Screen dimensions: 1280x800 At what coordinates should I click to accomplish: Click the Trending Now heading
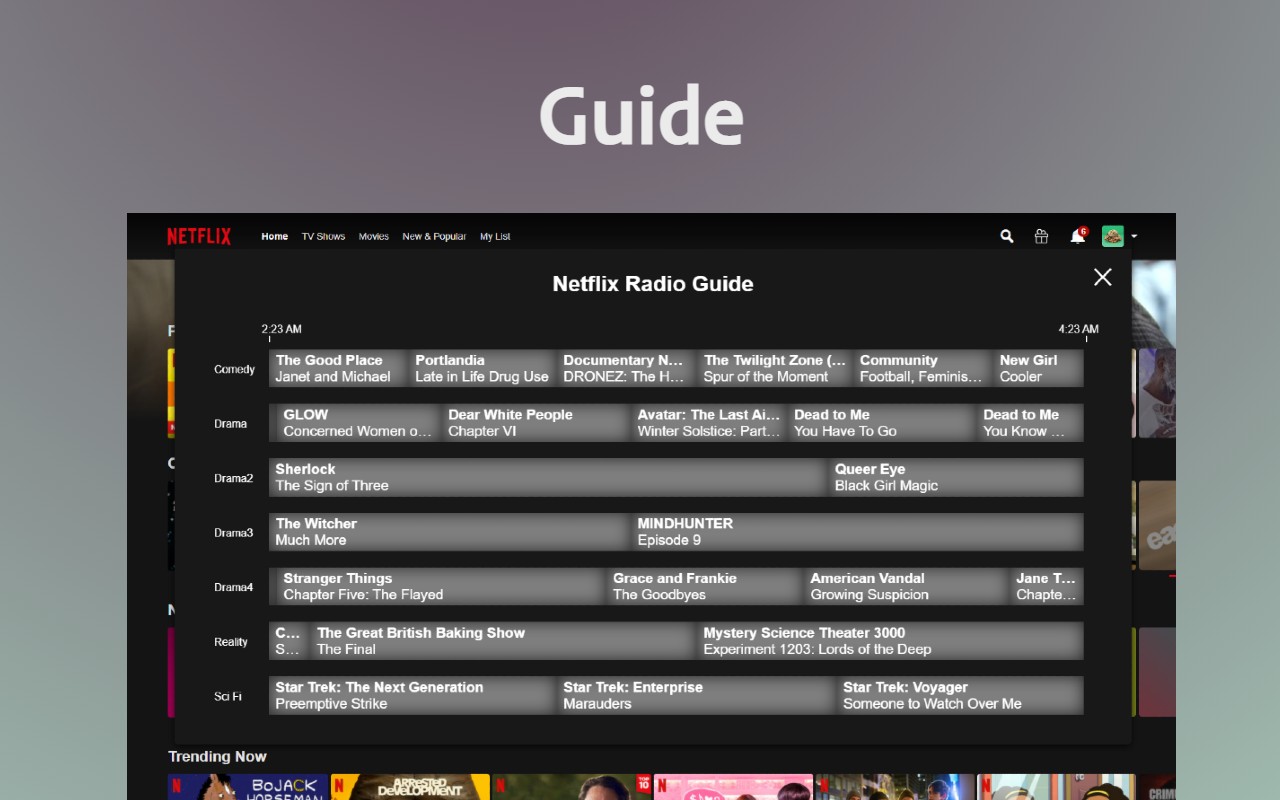click(x=217, y=756)
